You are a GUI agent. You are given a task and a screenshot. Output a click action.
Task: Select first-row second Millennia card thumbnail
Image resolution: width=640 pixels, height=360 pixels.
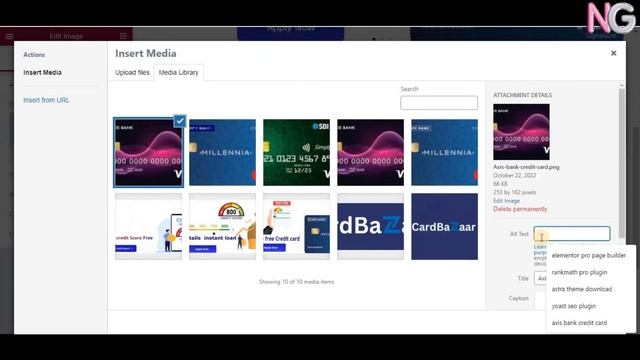click(x=222, y=152)
